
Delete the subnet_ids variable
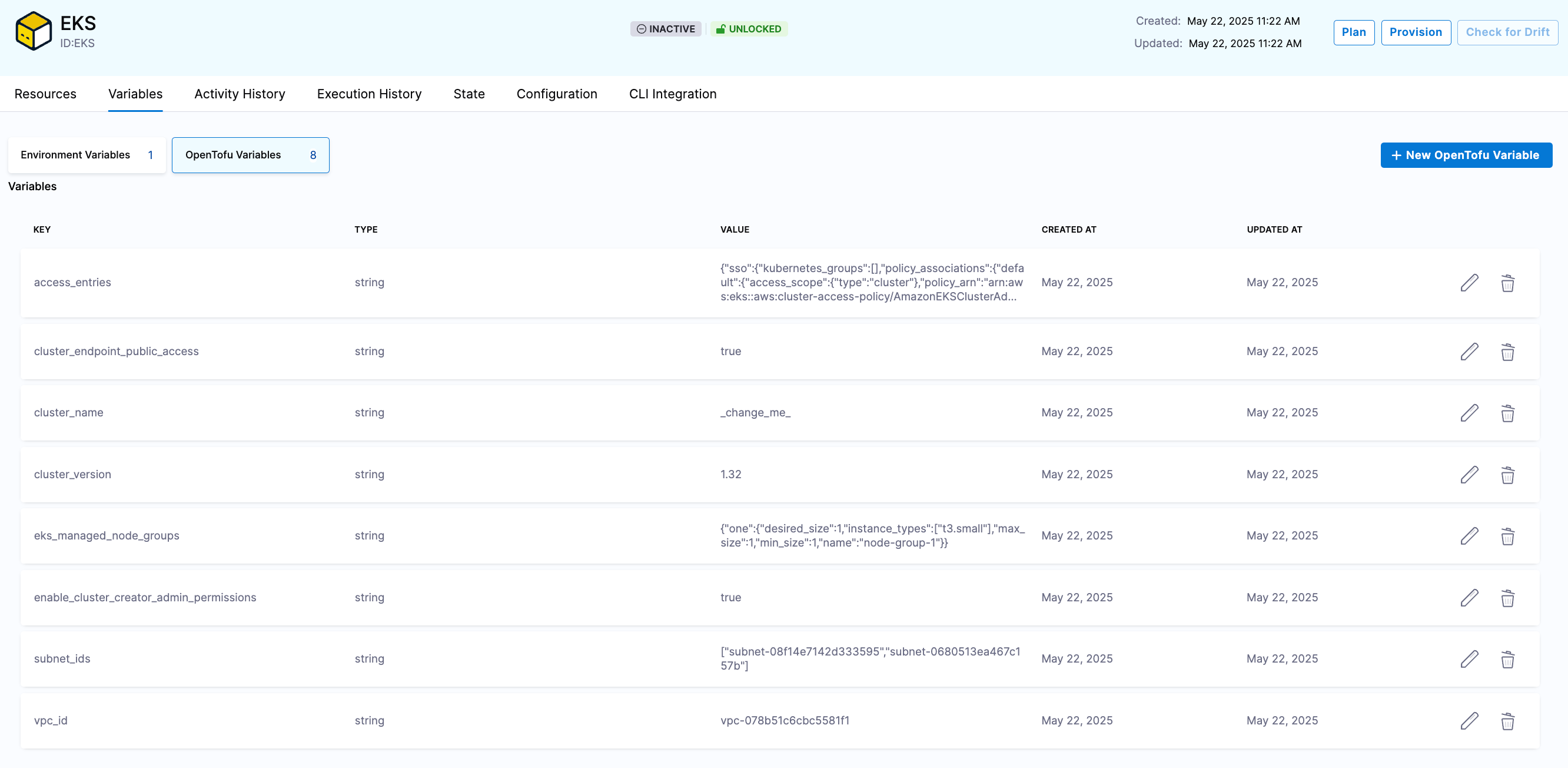tap(1507, 659)
